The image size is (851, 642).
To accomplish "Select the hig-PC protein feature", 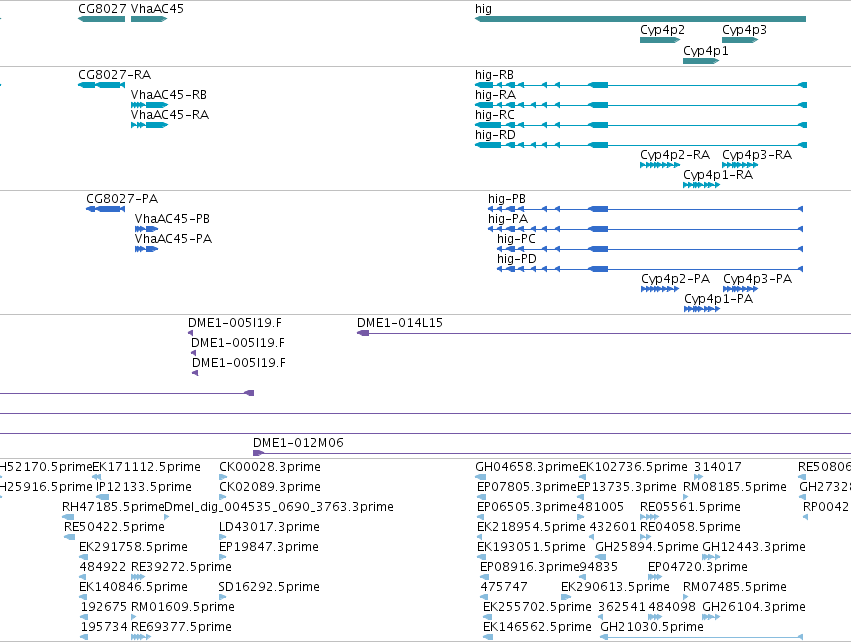I will [516, 239].
